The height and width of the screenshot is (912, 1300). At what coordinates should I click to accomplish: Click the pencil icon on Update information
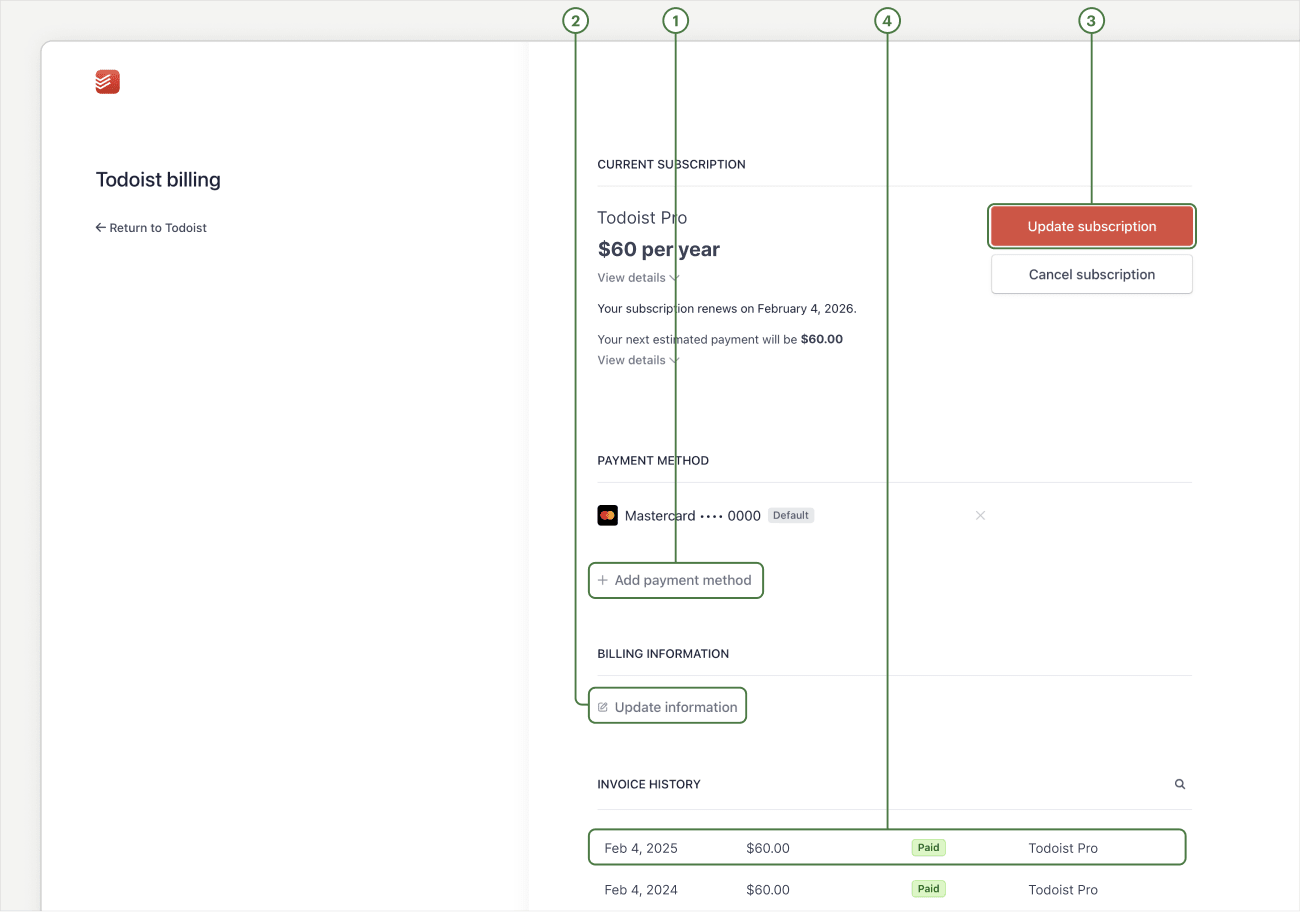point(602,705)
